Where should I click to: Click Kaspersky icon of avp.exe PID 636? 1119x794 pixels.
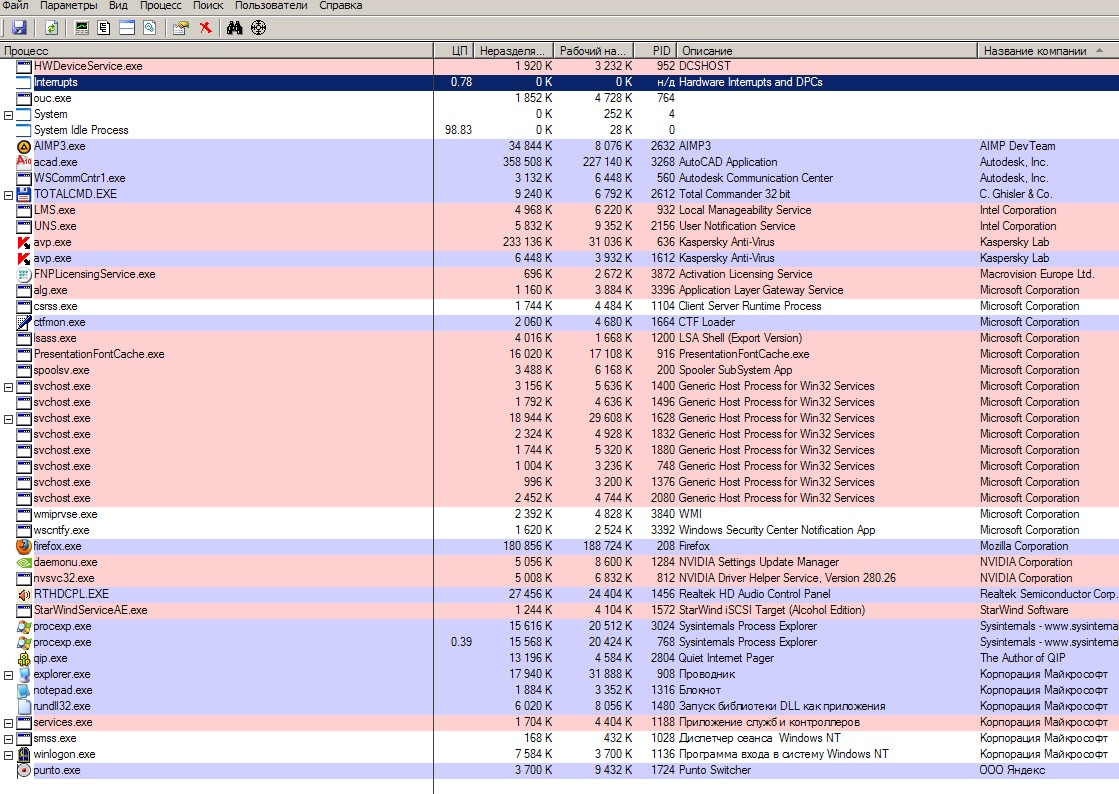(24, 243)
